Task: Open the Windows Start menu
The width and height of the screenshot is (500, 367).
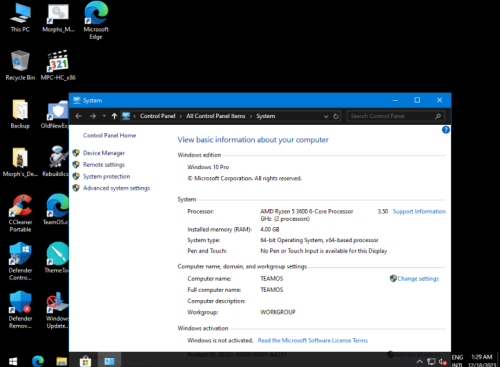Action: (13, 361)
